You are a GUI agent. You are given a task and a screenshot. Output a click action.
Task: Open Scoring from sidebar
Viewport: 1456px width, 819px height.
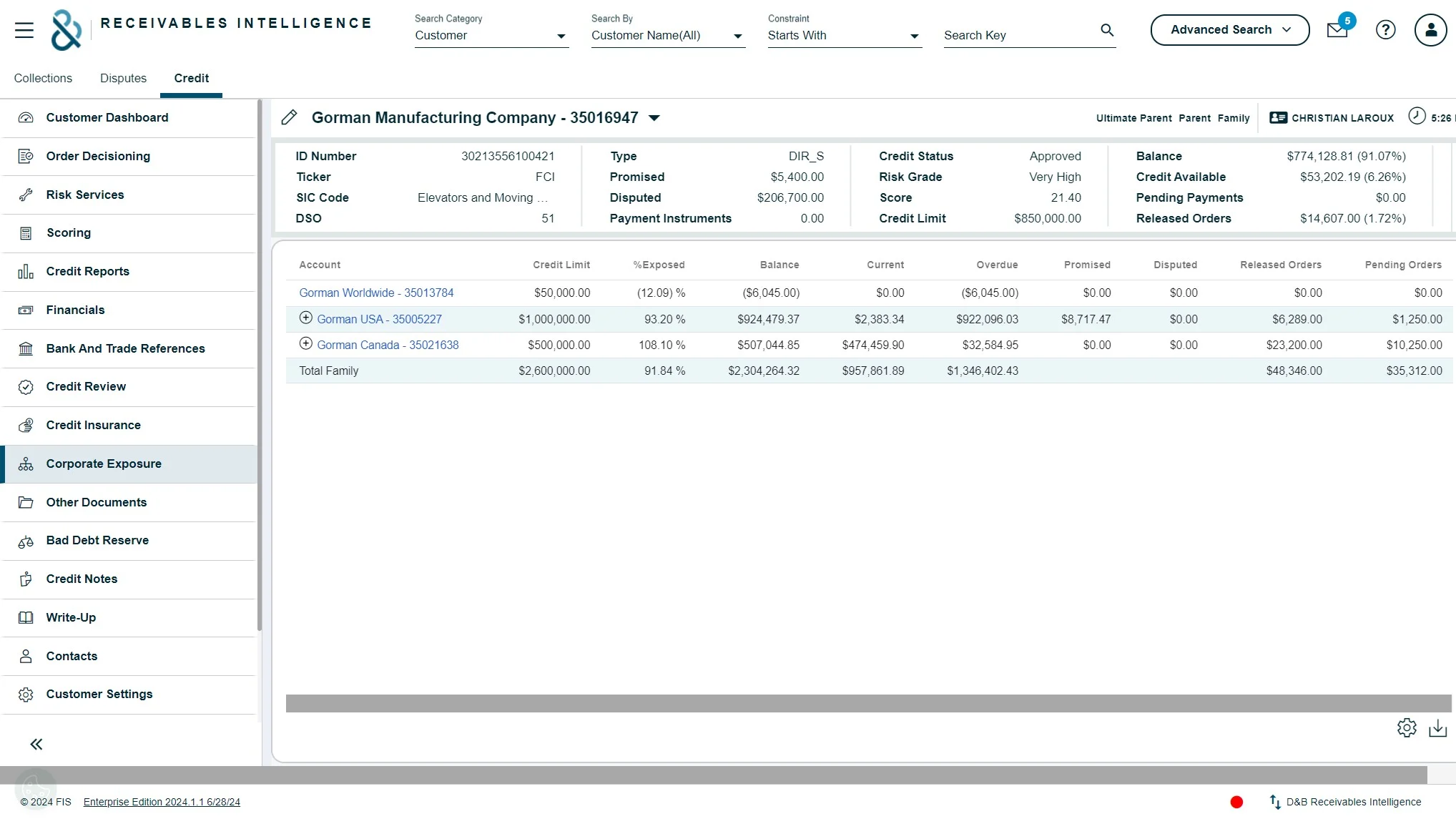[x=129, y=232]
